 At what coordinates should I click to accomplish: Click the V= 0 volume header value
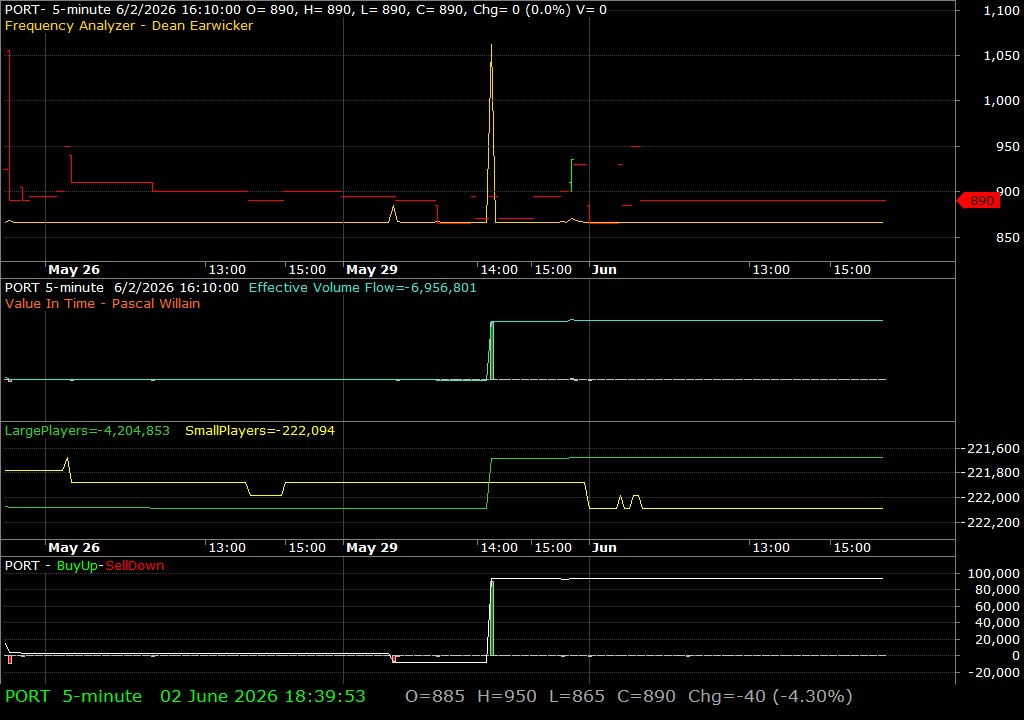tap(591, 10)
